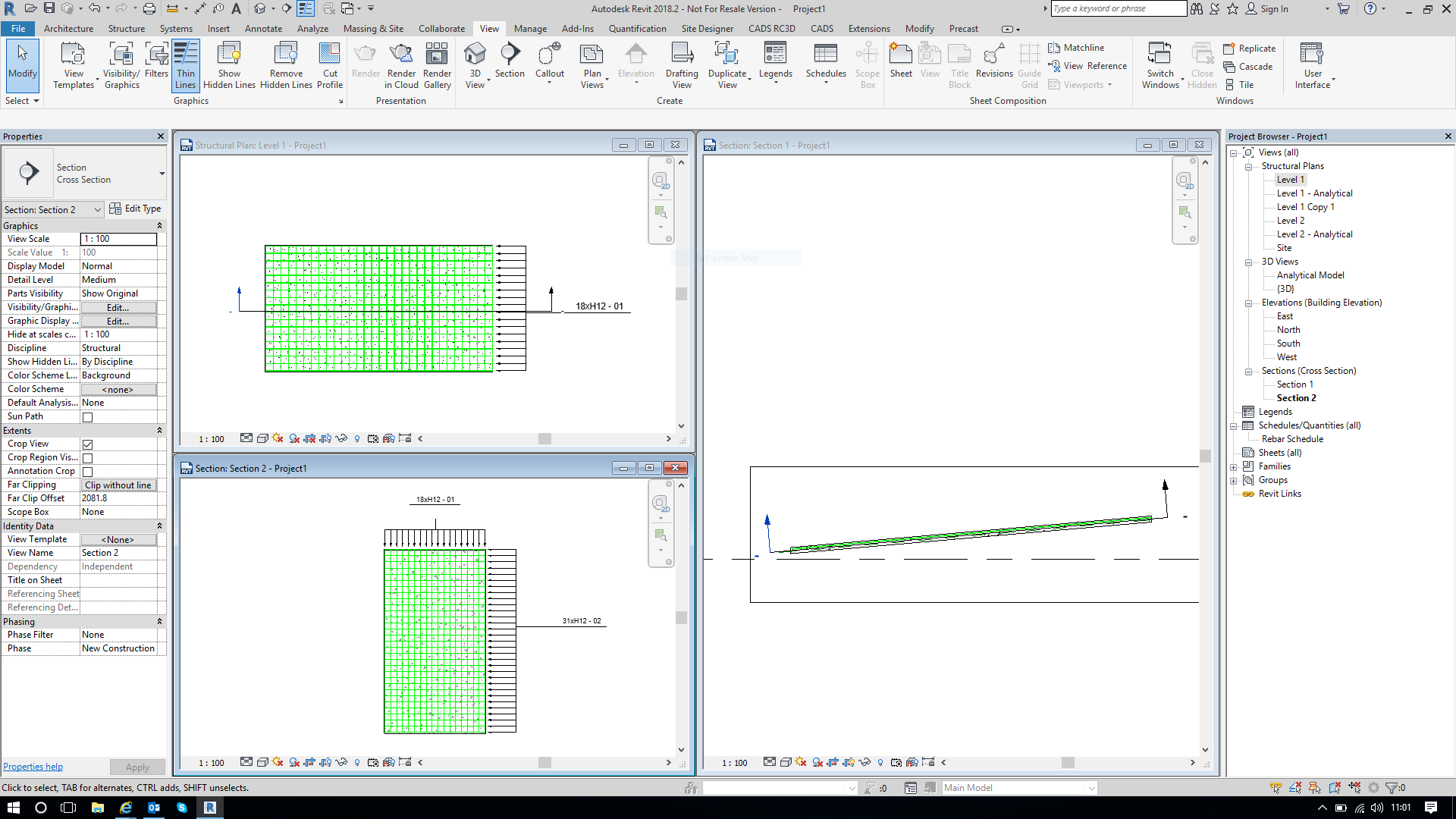This screenshot has width=1456, height=819.
Task: Click the Tile windows icon
Action: [x=1228, y=84]
